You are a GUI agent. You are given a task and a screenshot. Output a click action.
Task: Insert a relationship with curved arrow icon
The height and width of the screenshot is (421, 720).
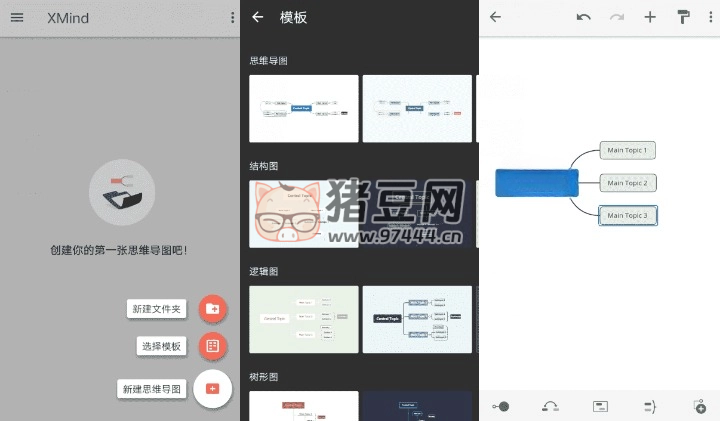click(x=550, y=406)
